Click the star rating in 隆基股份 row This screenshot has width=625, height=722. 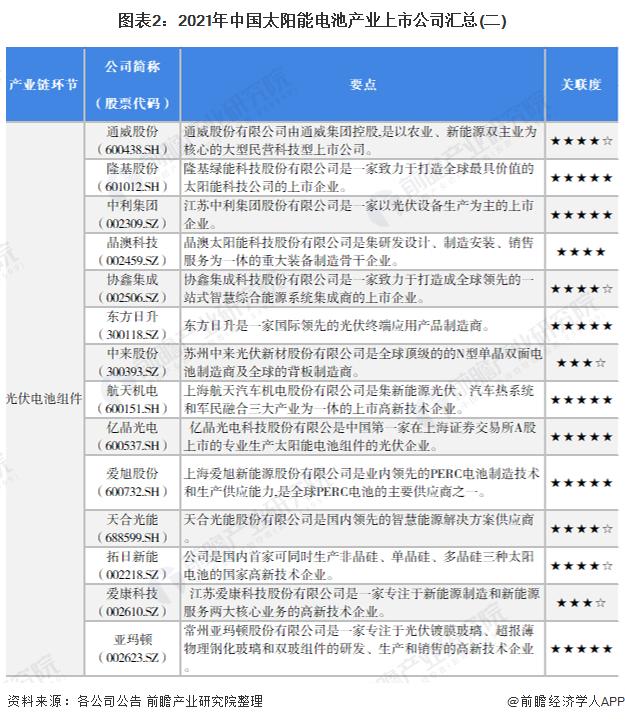pos(582,178)
